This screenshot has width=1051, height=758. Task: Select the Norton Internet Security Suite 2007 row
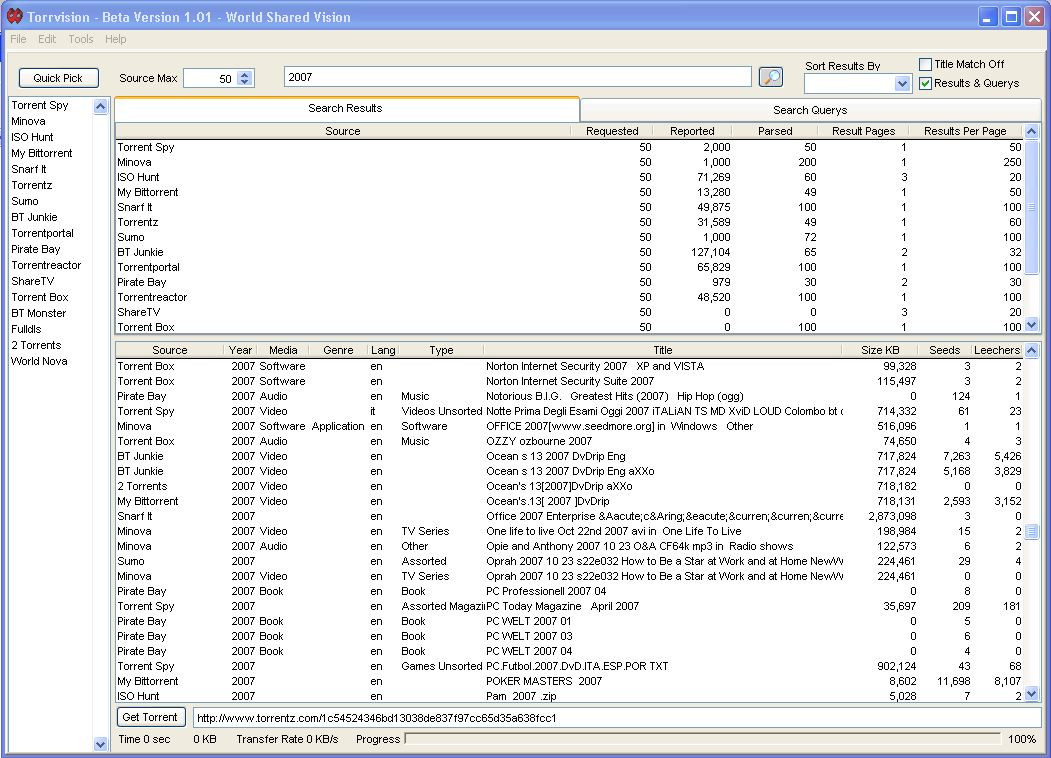(x=570, y=381)
